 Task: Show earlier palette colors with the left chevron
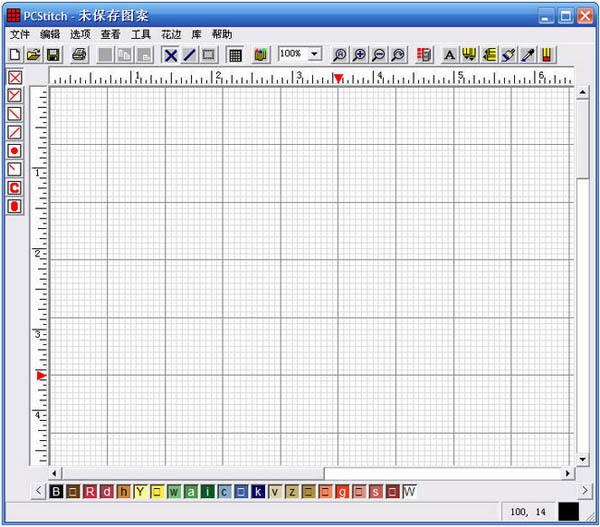pyautogui.click(x=38, y=491)
